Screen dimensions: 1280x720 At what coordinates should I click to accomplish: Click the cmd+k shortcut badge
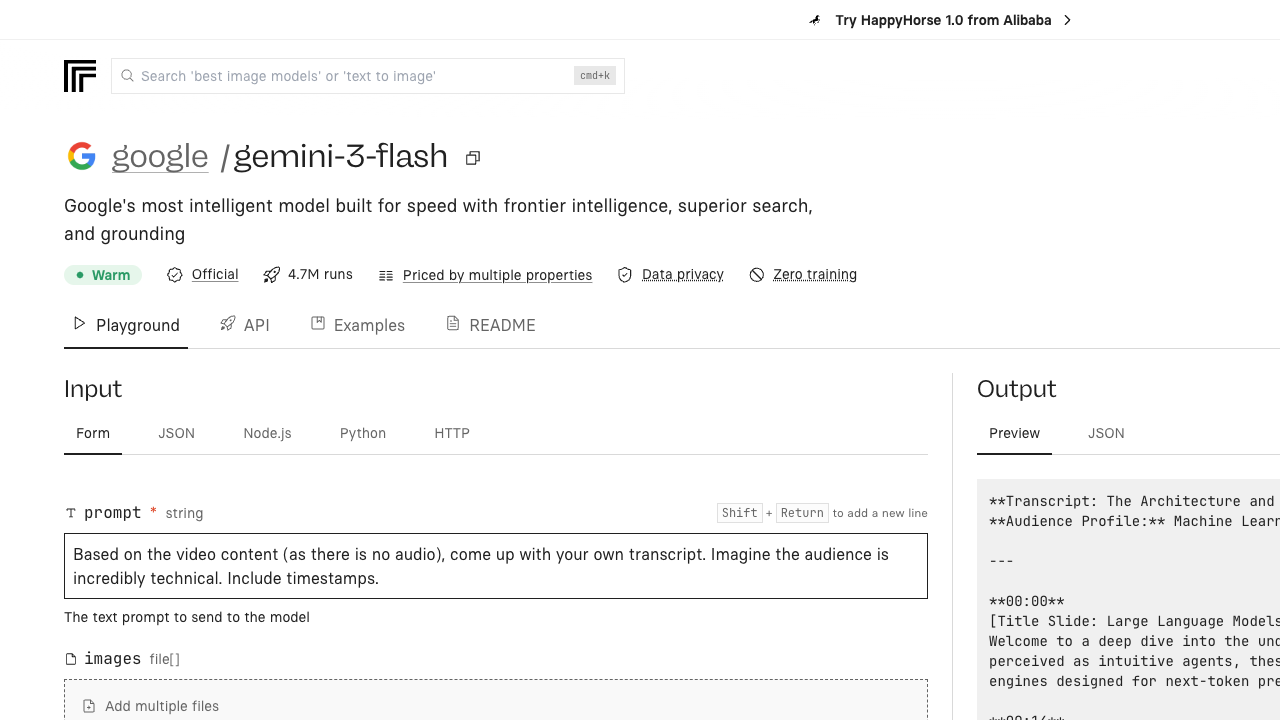[x=595, y=76]
